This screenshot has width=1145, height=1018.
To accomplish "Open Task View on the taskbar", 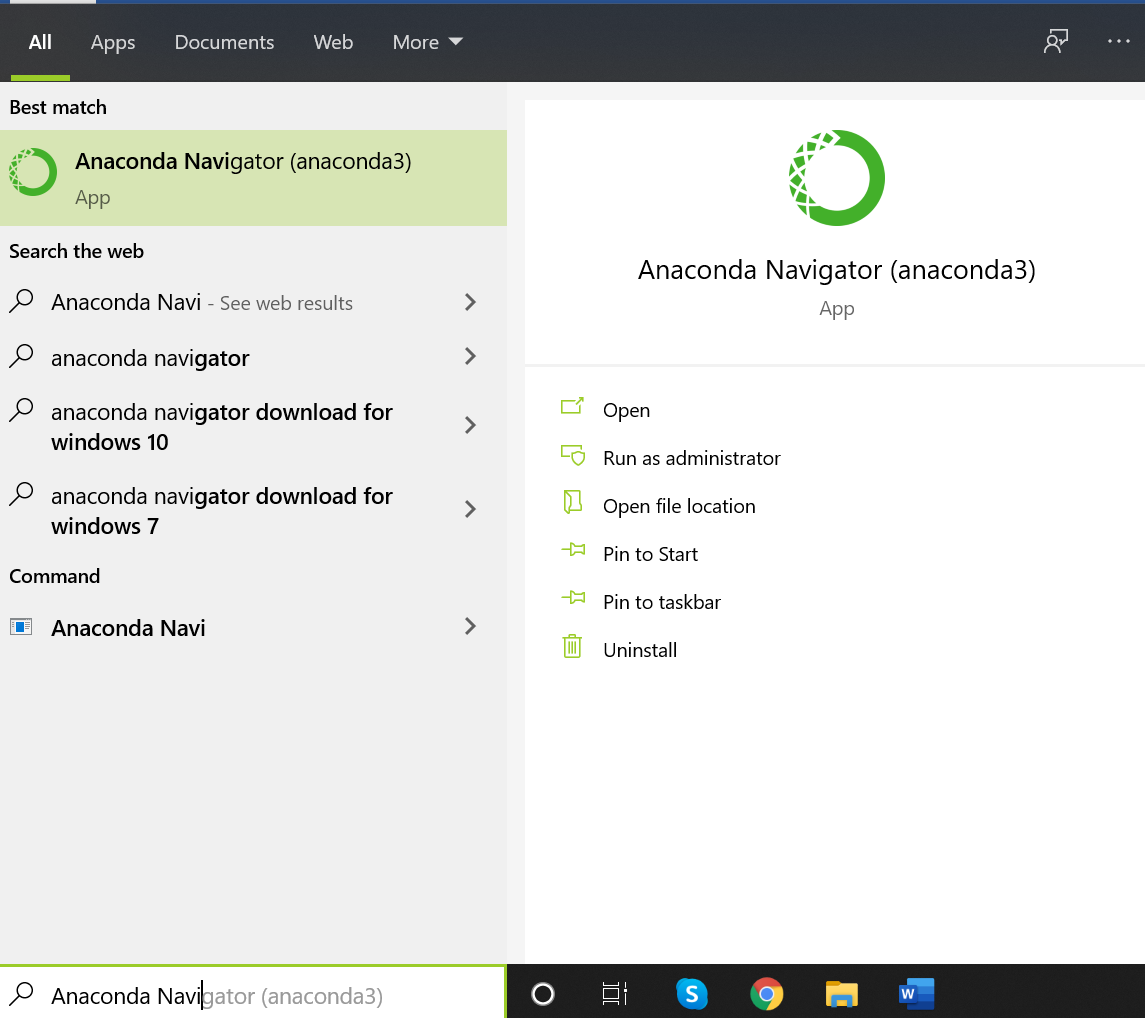I will pyautogui.click(x=615, y=993).
